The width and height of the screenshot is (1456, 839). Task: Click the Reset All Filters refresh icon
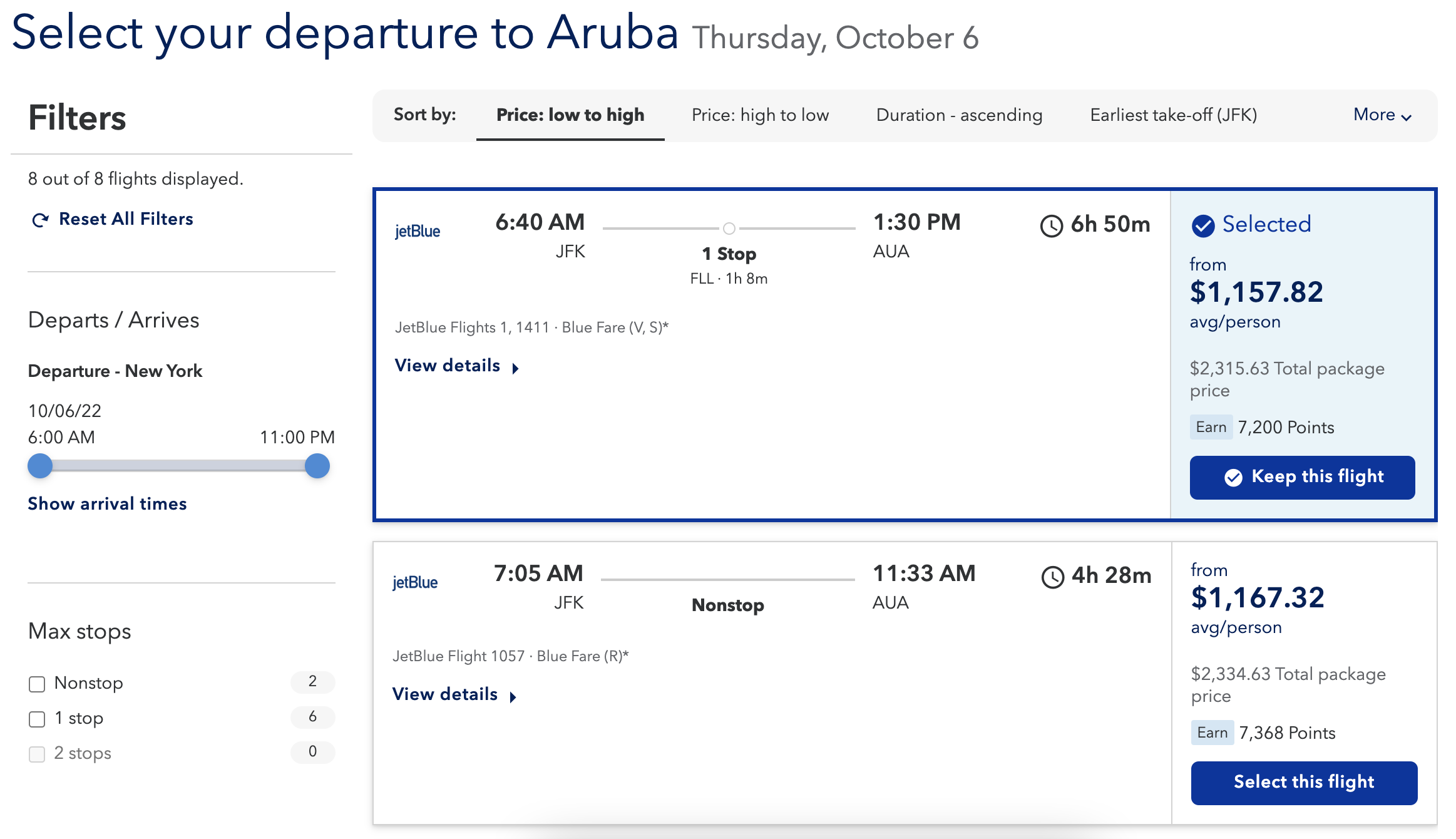(x=41, y=220)
